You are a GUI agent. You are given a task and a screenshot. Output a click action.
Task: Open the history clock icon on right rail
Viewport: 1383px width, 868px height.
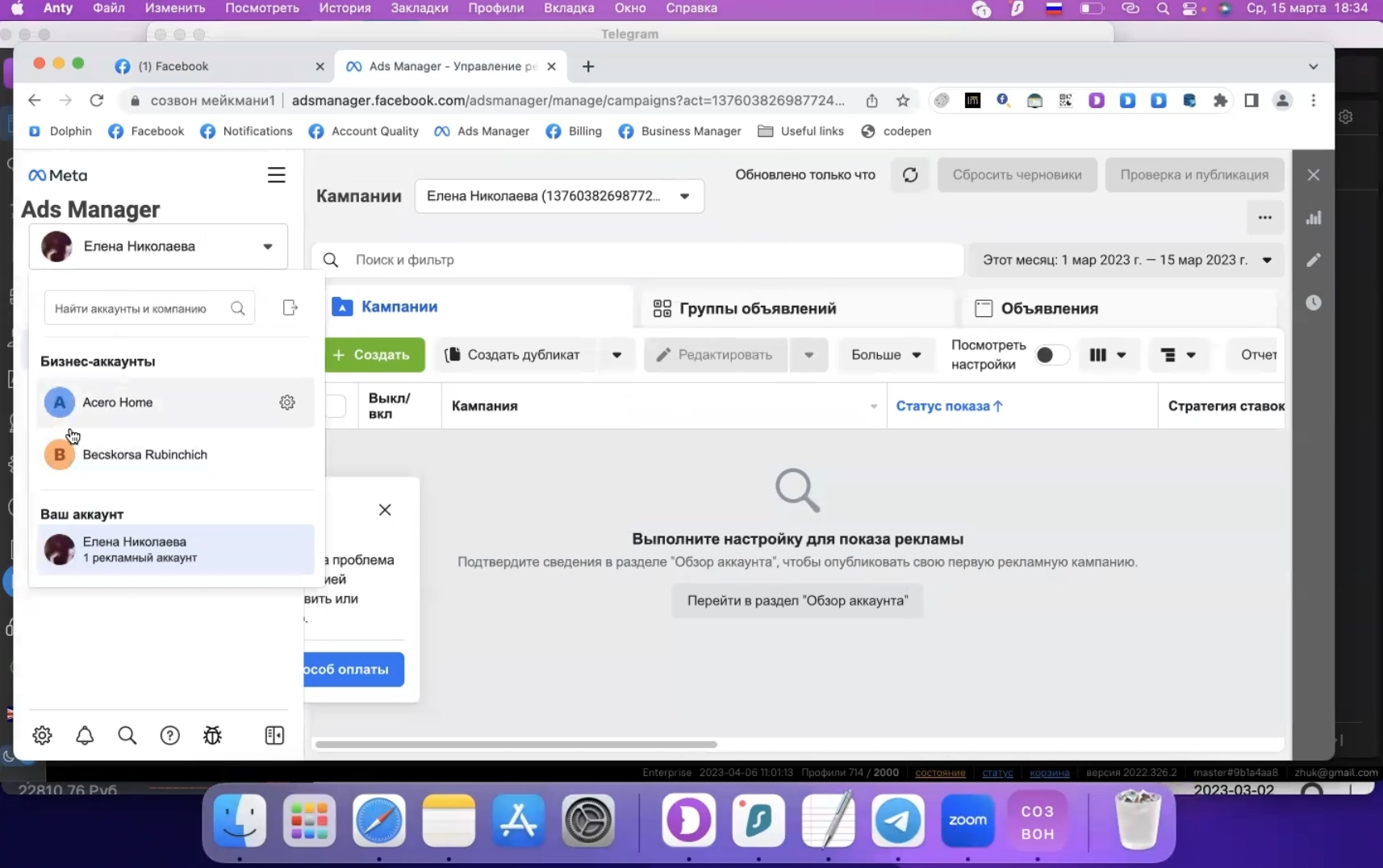pyautogui.click(x=1314, y=303)
